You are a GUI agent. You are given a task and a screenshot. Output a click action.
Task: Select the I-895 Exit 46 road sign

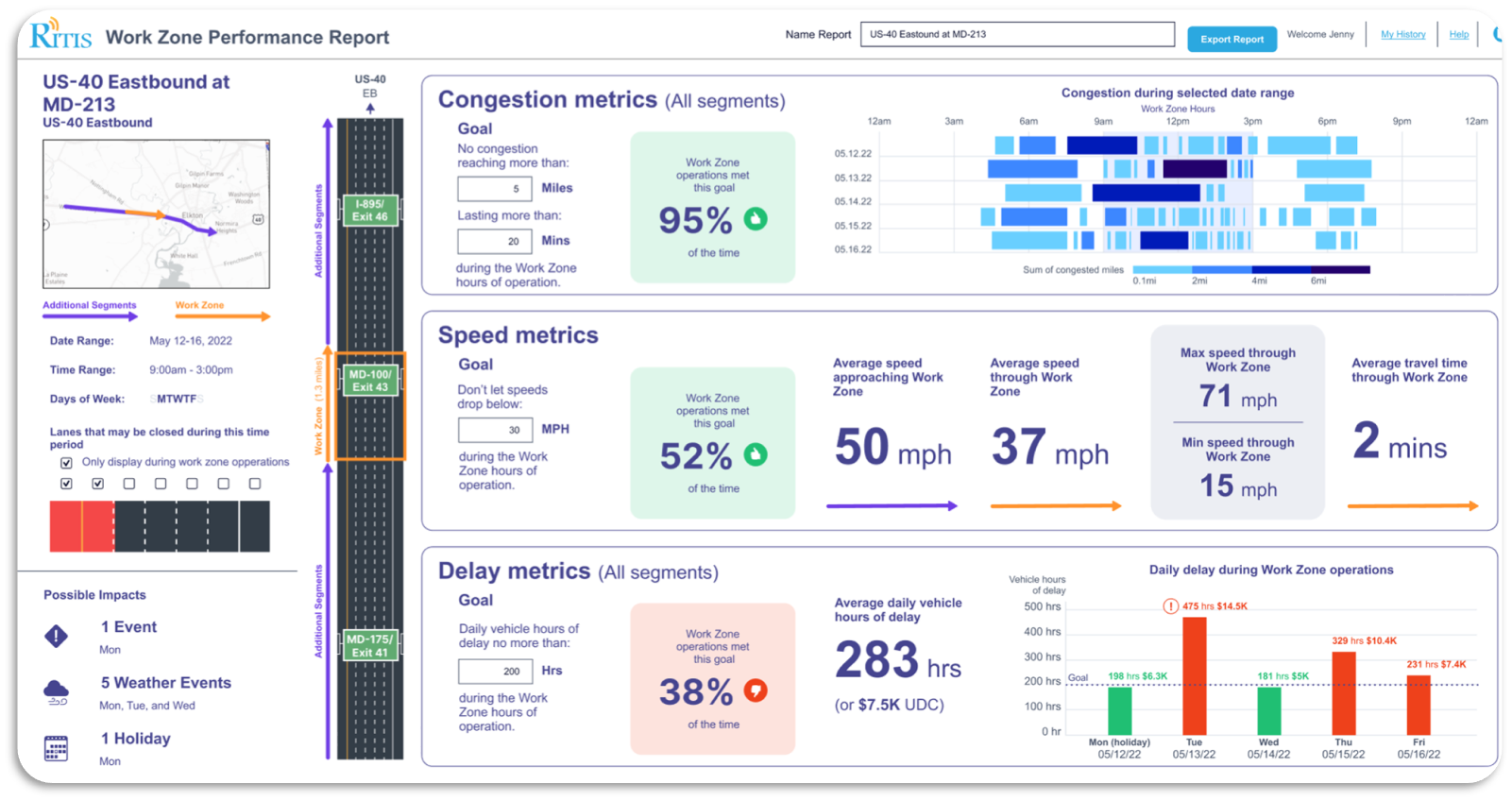(x=369, y=210)
